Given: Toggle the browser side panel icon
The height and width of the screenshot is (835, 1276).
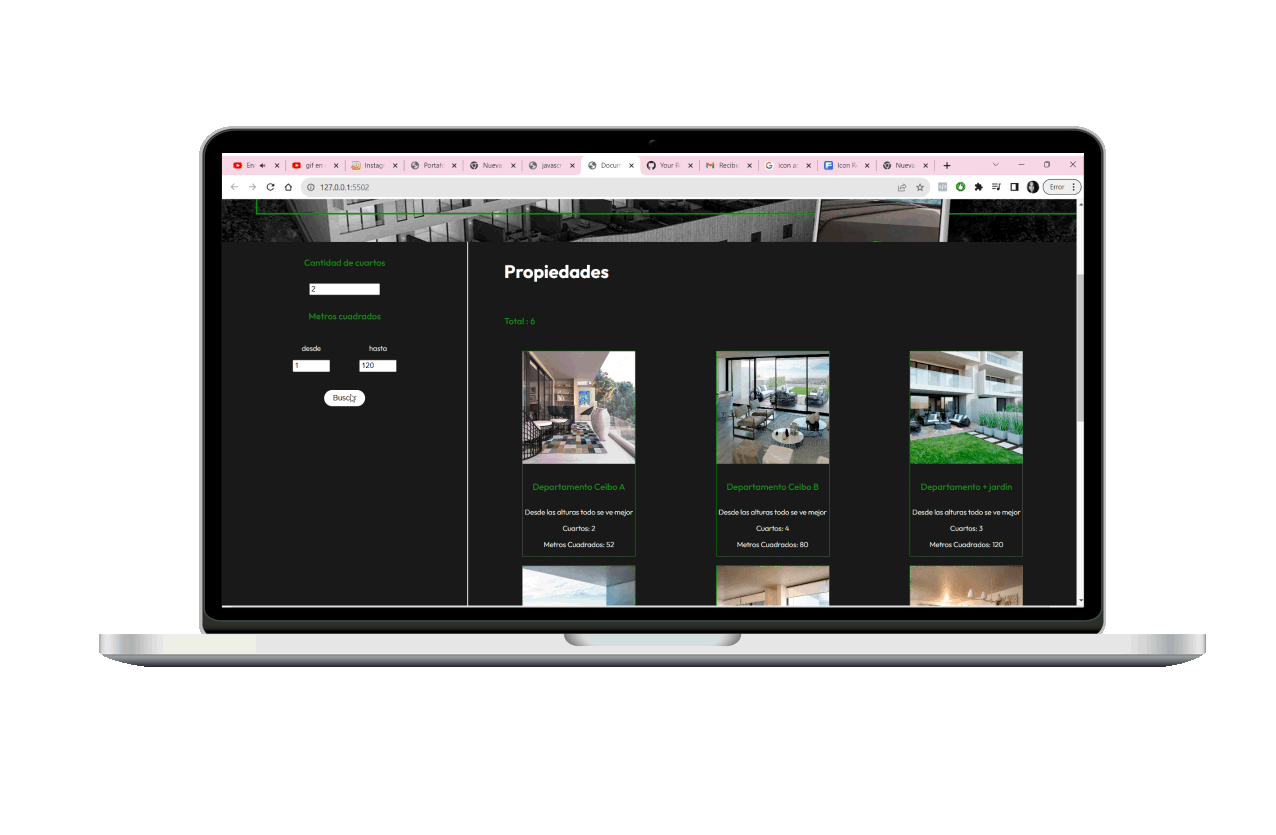Looking at the screenshot, I should click(1014, 187).
